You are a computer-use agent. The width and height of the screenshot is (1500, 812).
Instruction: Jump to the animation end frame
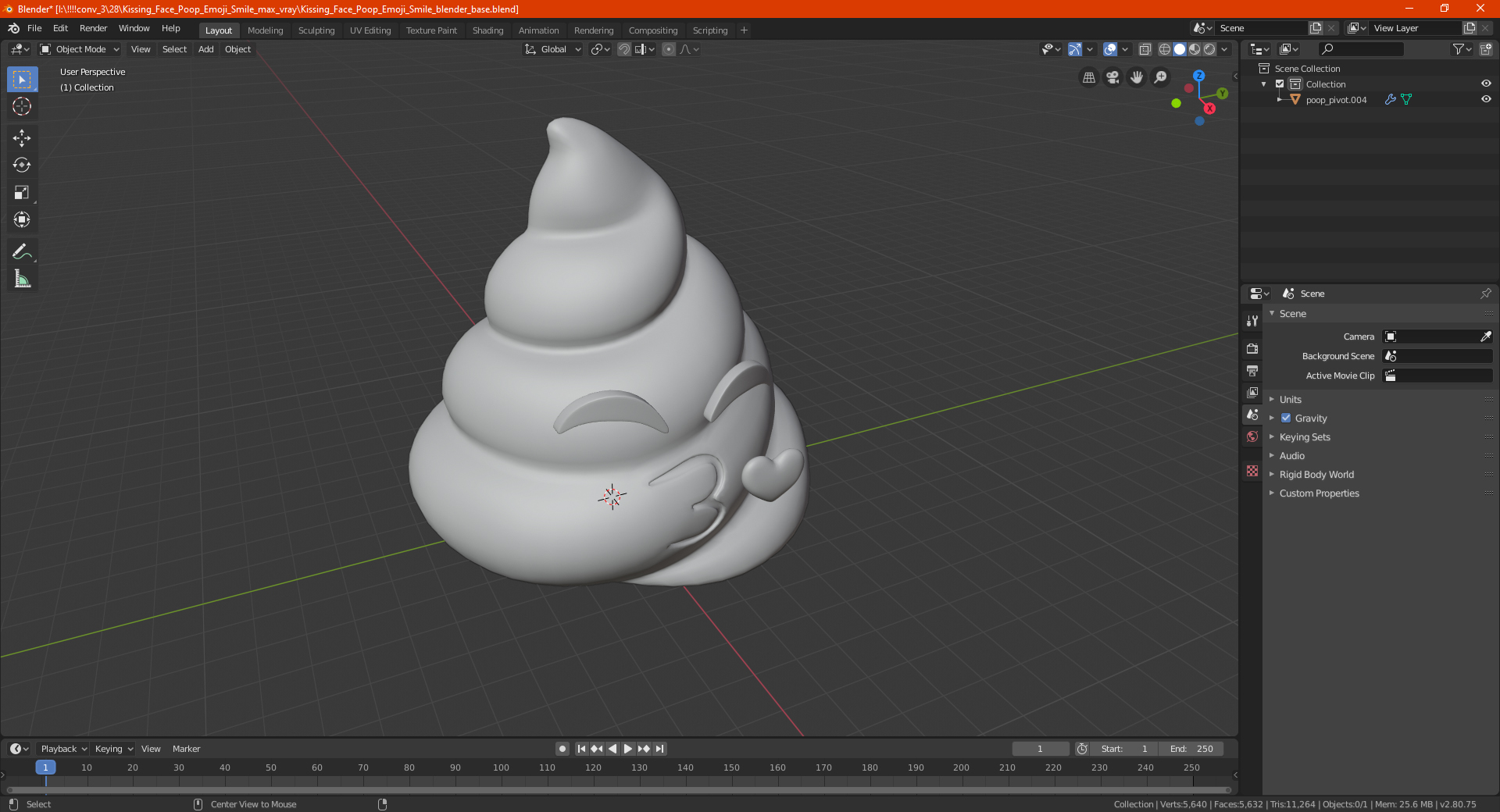(659, 749)
